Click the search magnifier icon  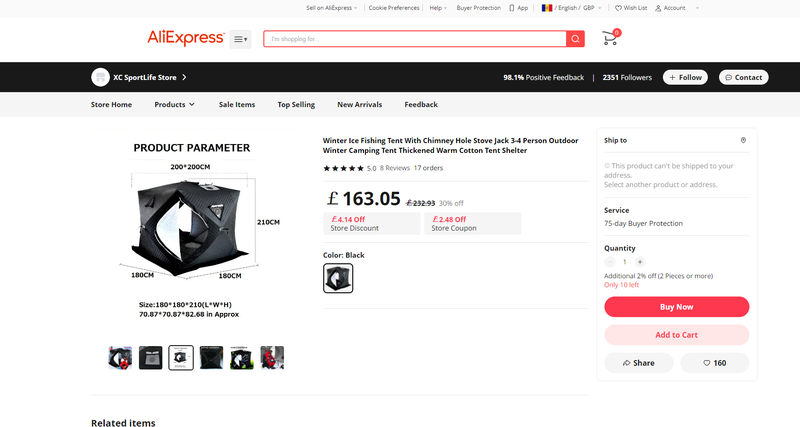tap(575, 39)
